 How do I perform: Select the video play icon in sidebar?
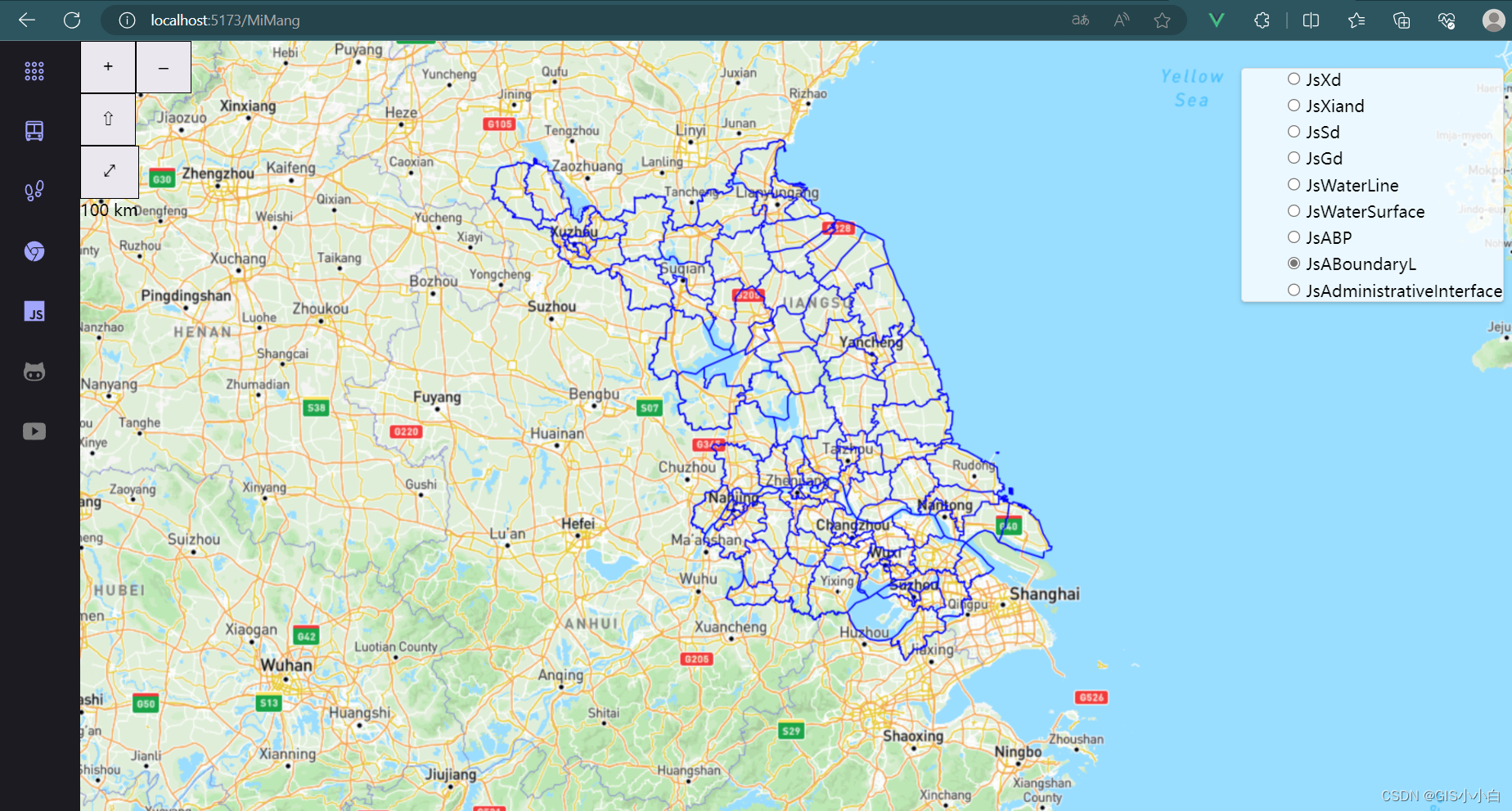click(34, 431)
